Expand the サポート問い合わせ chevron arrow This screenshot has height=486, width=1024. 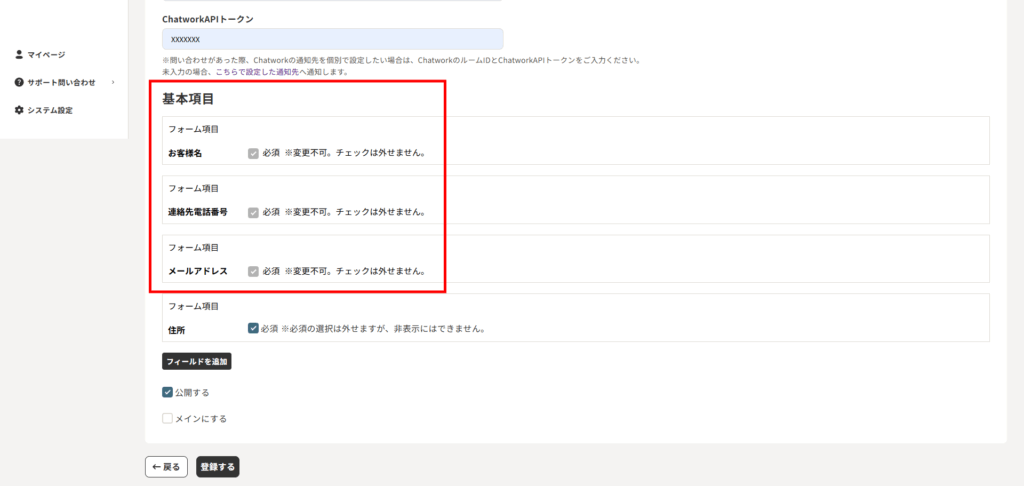(x=113, y=82)
